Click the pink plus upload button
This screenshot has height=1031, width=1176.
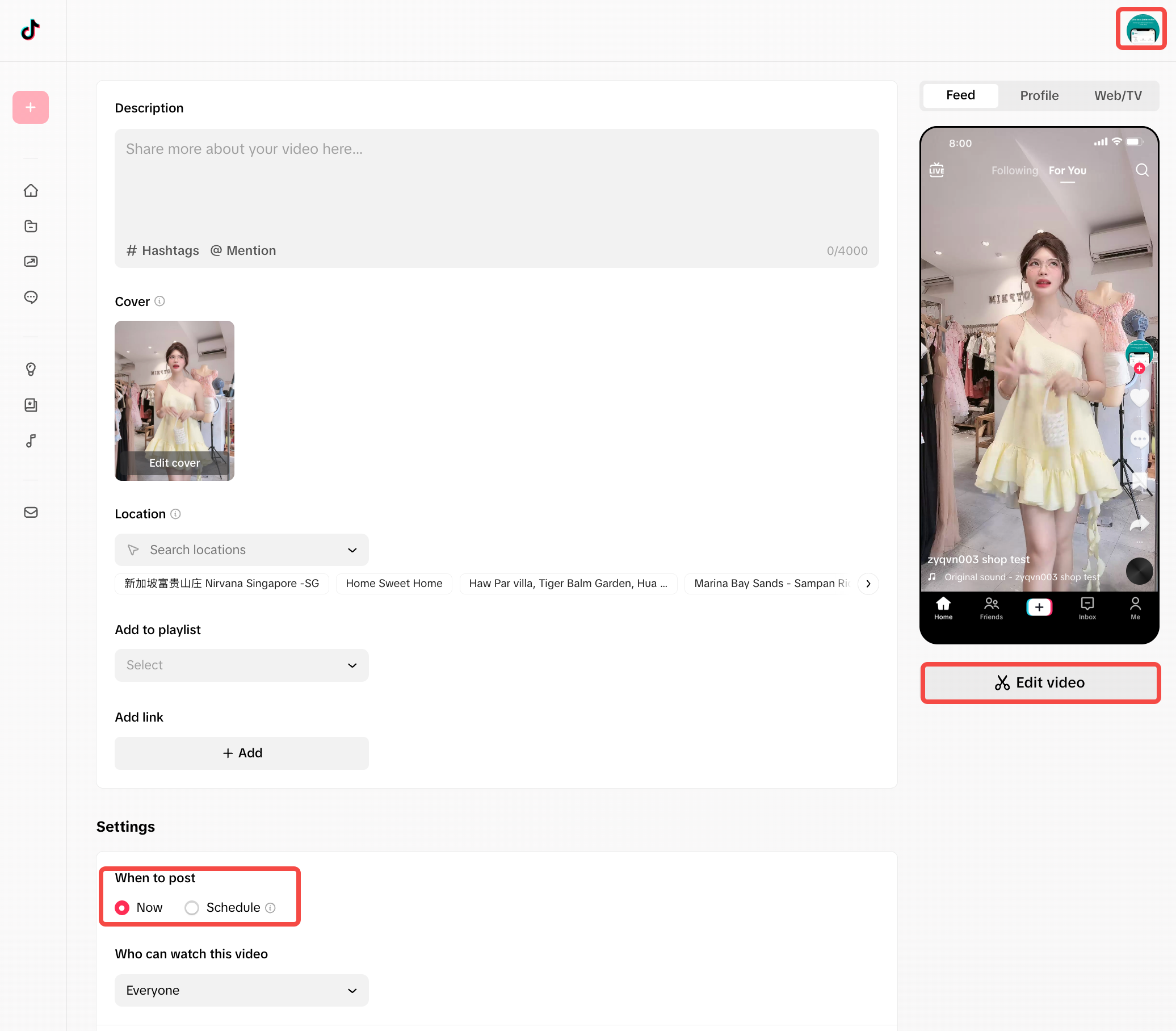31,107
